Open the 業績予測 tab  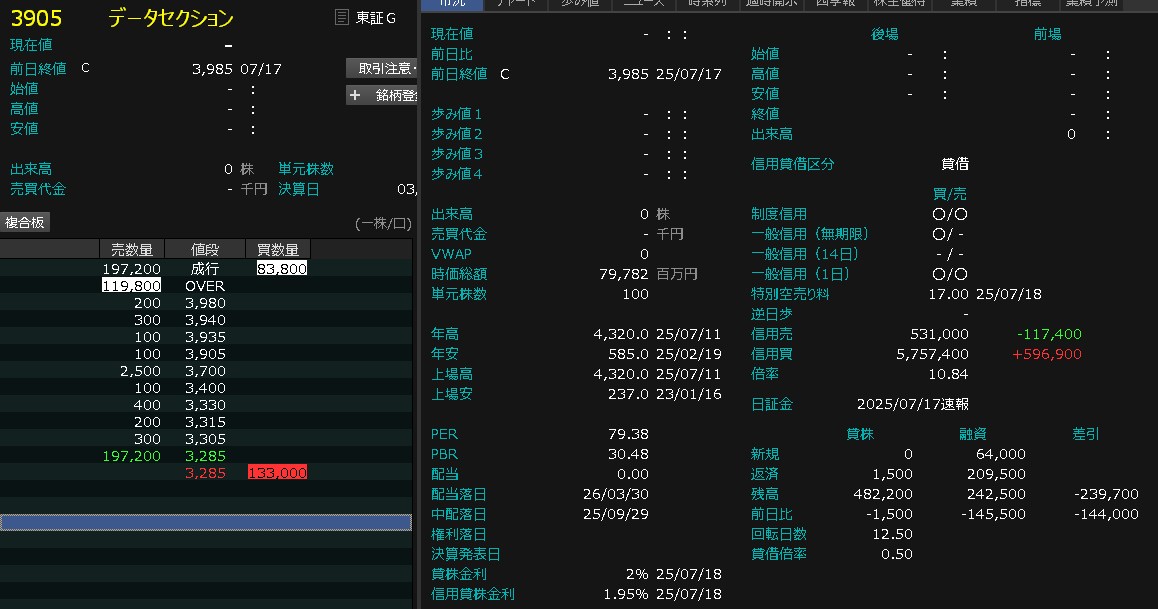tap(1092, 4)
